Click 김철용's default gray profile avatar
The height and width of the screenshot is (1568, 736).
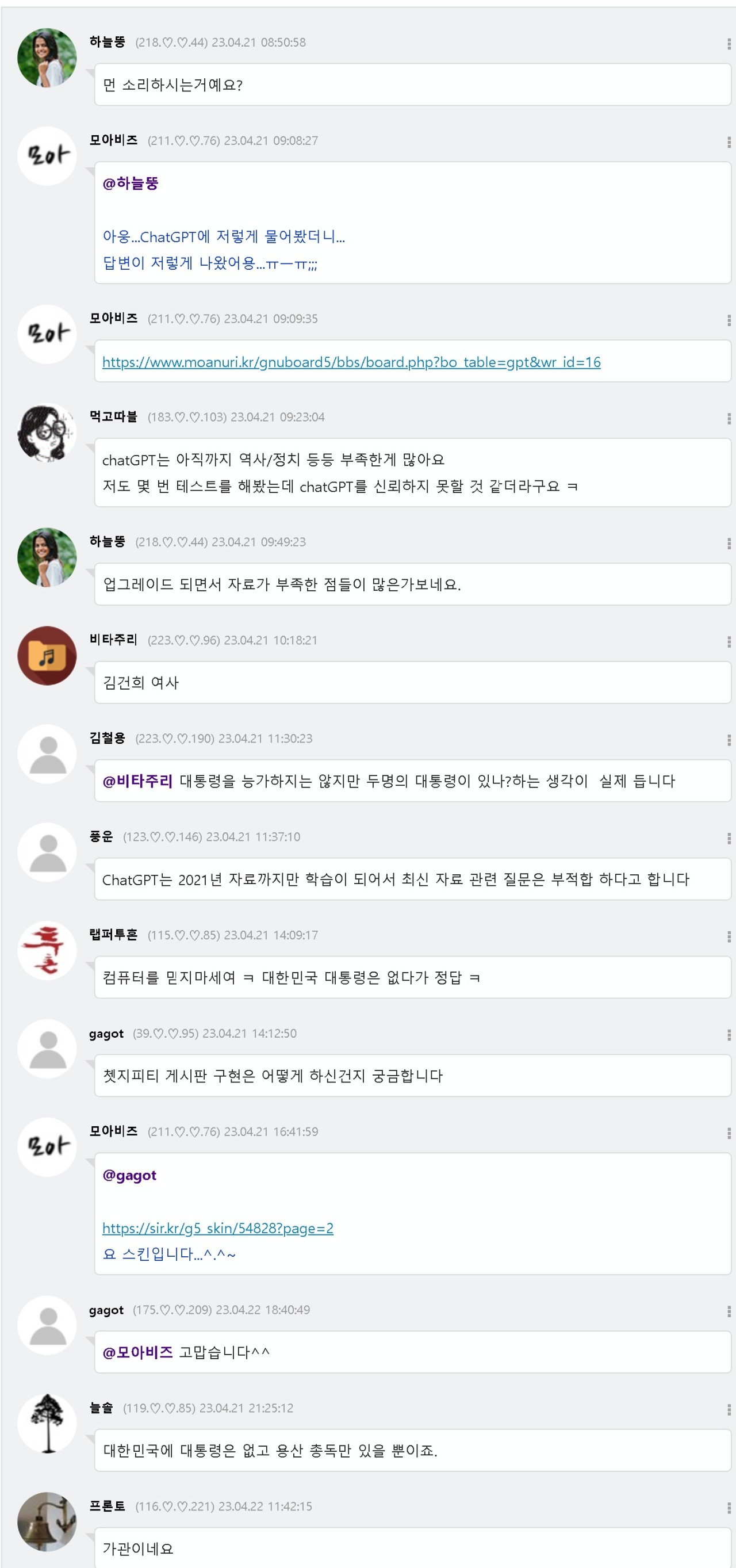click(x=47, y=754)
